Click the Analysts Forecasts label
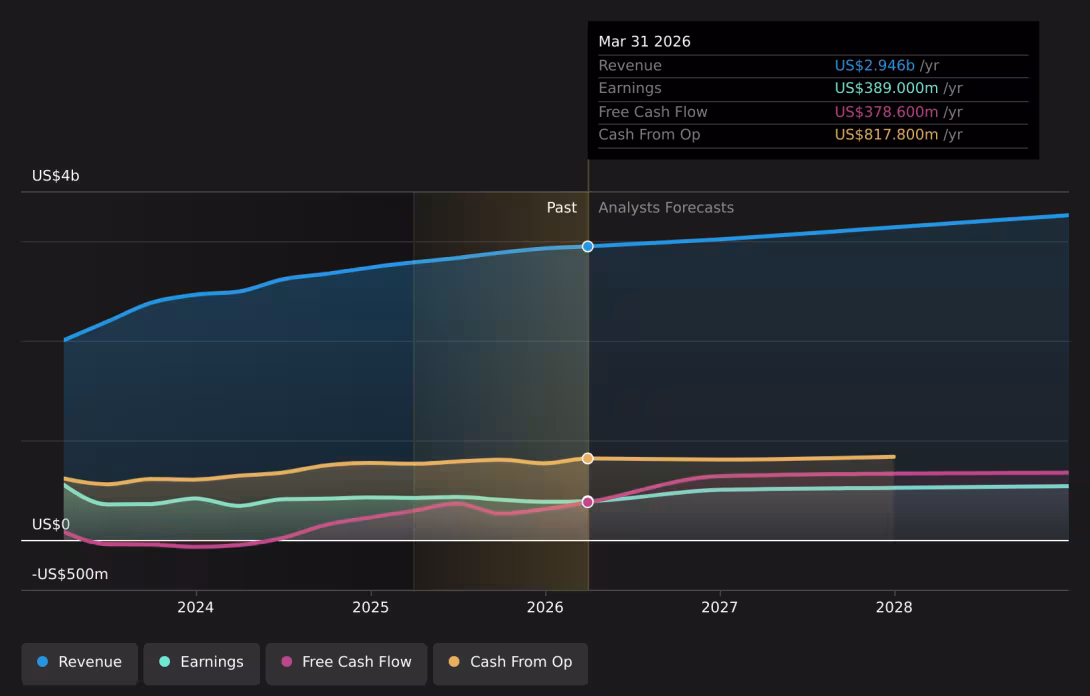This screenshot has width=1090, height=696. click(x=666, y=208)
